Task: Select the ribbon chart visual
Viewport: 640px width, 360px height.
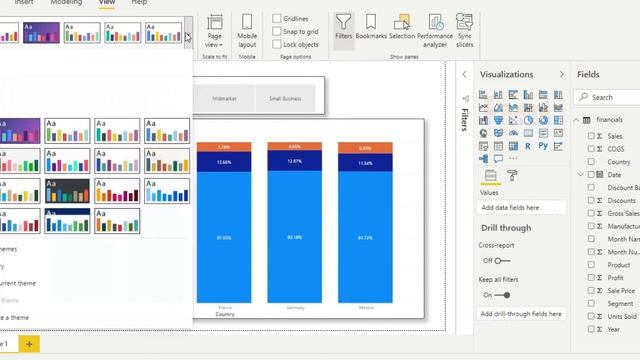Action: point(558,108)
